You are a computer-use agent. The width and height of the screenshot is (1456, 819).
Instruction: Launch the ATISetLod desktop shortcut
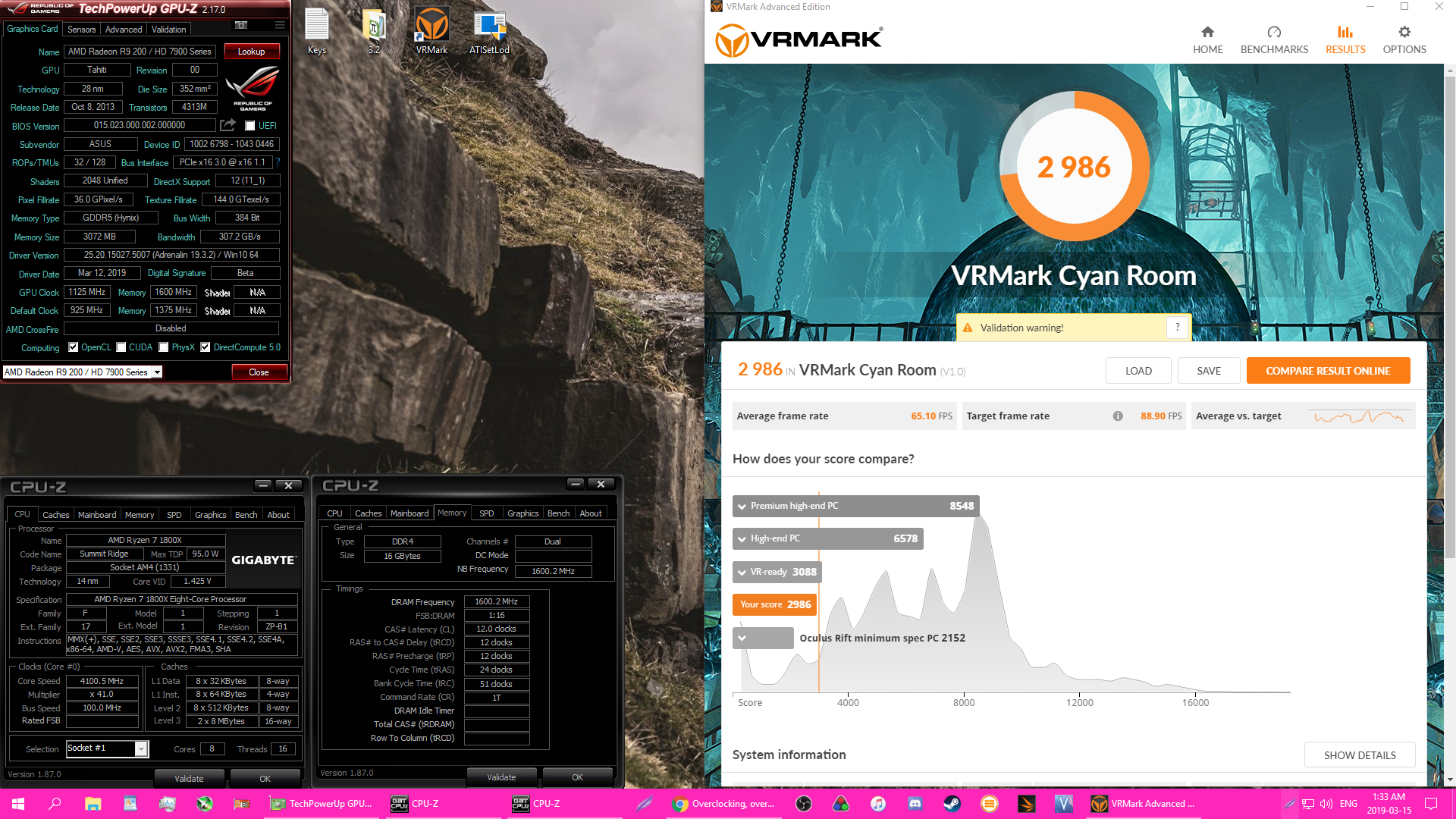(x=489, y=30)
